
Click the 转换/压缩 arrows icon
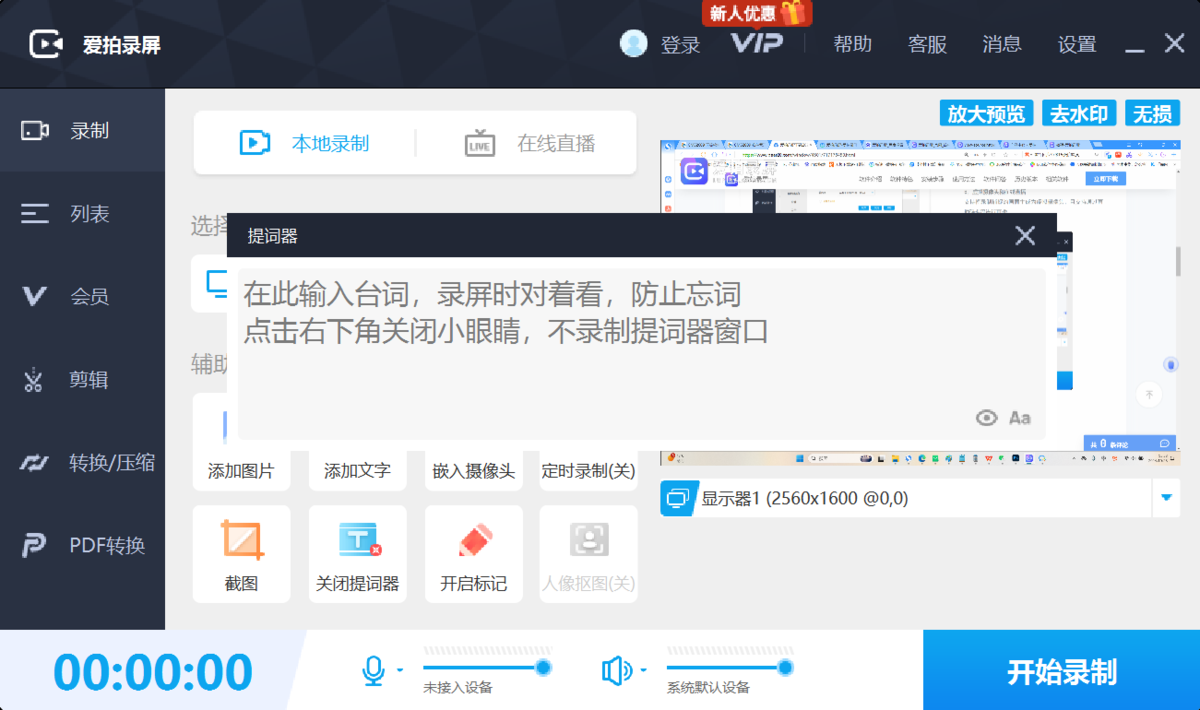(35, 462)
